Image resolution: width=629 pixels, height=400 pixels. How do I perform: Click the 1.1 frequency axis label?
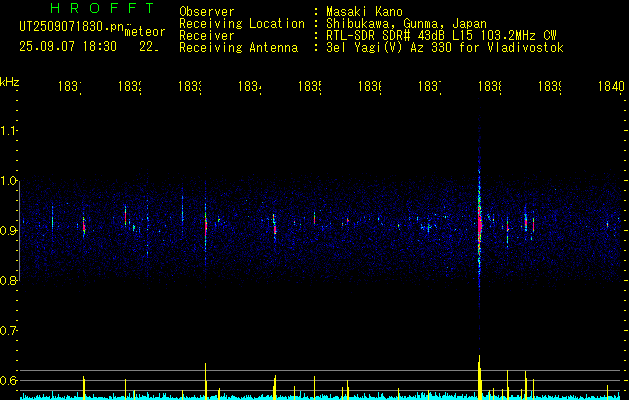[9, 131]
